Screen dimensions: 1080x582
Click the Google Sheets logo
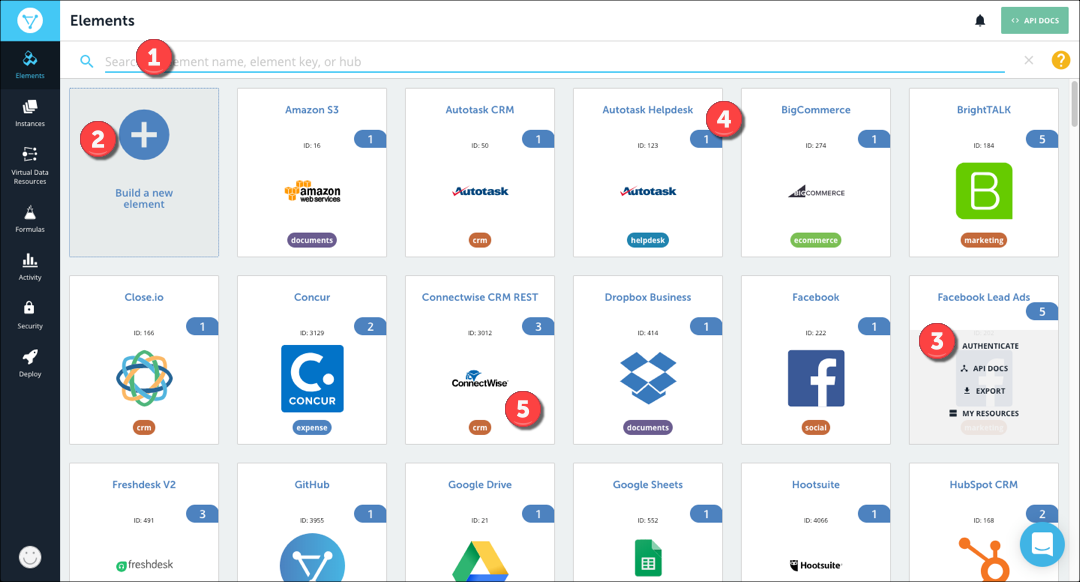tap(648, 558)
